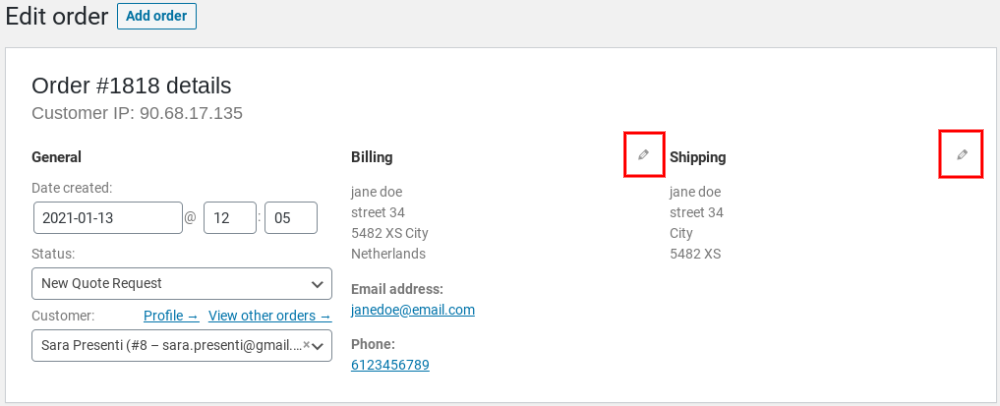1000x406 pixels.
Task: Click the Billing section heading
Action: click(372, 157)
